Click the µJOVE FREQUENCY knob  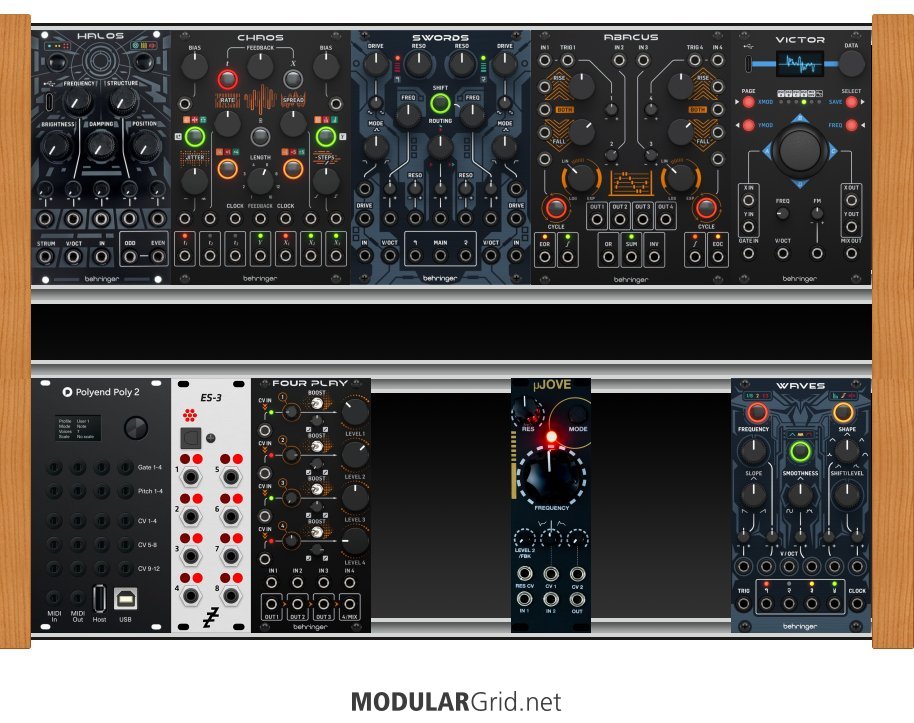click(x=550, y=476)
